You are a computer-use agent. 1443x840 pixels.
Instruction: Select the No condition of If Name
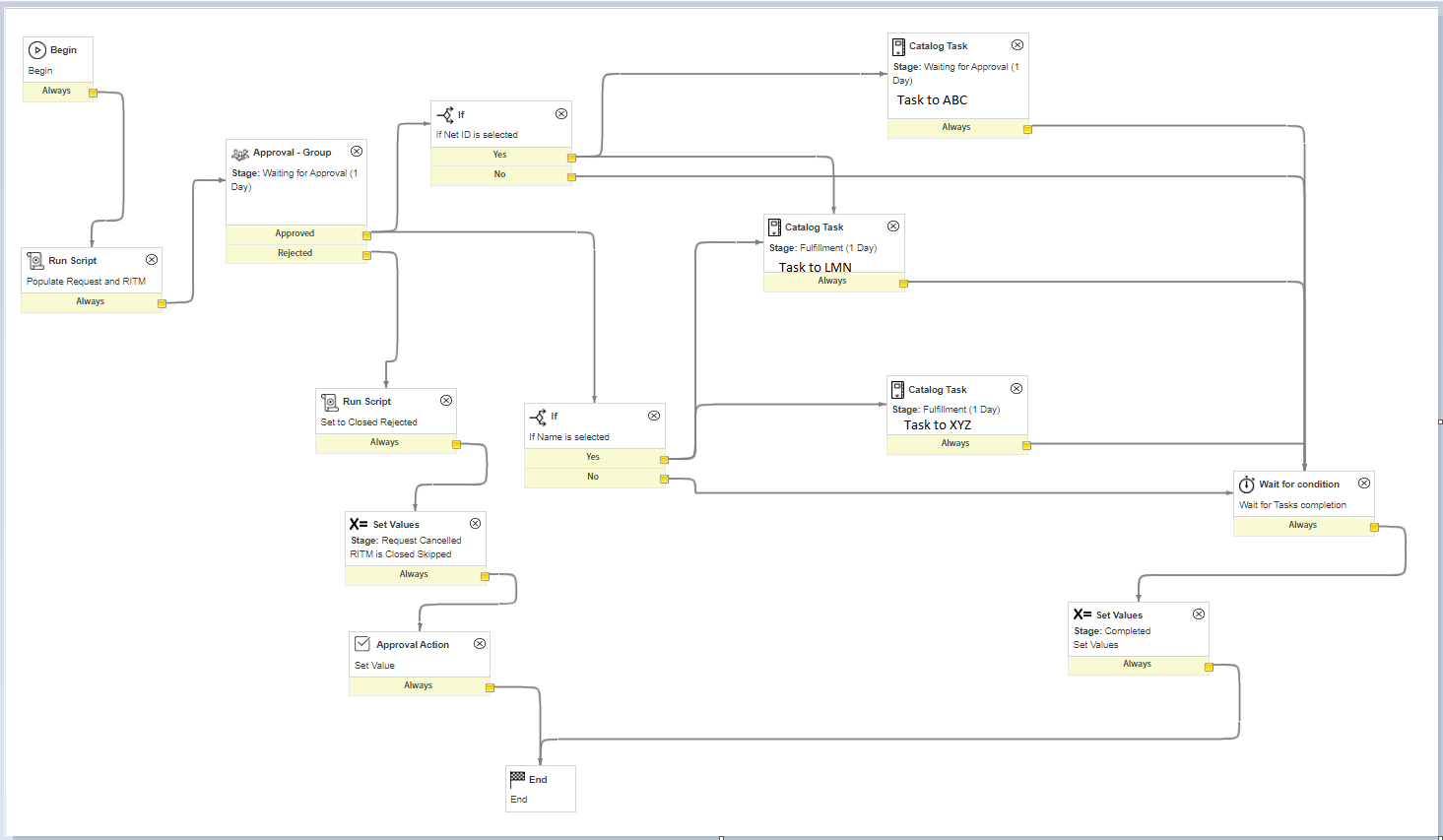pyautogui.click(x=593, y=478)
